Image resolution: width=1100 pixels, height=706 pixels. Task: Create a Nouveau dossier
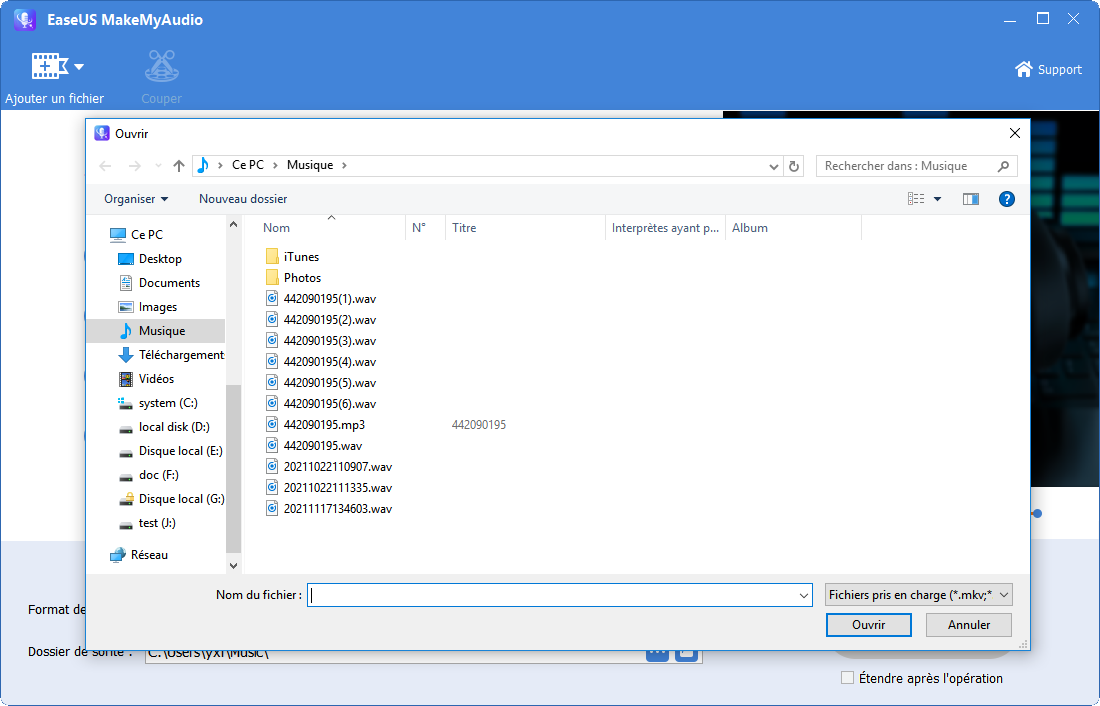click(x=243, y=199)
